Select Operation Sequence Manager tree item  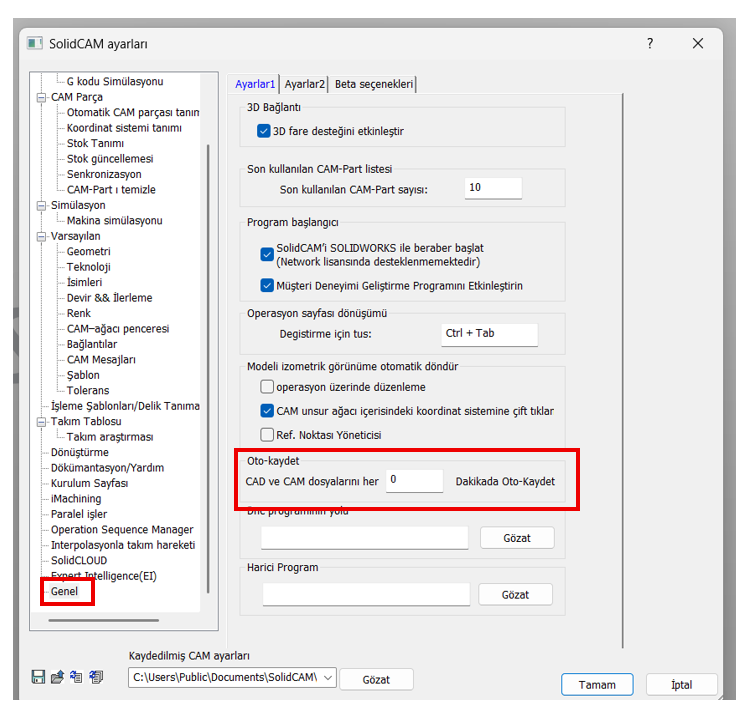coord(122,530)
